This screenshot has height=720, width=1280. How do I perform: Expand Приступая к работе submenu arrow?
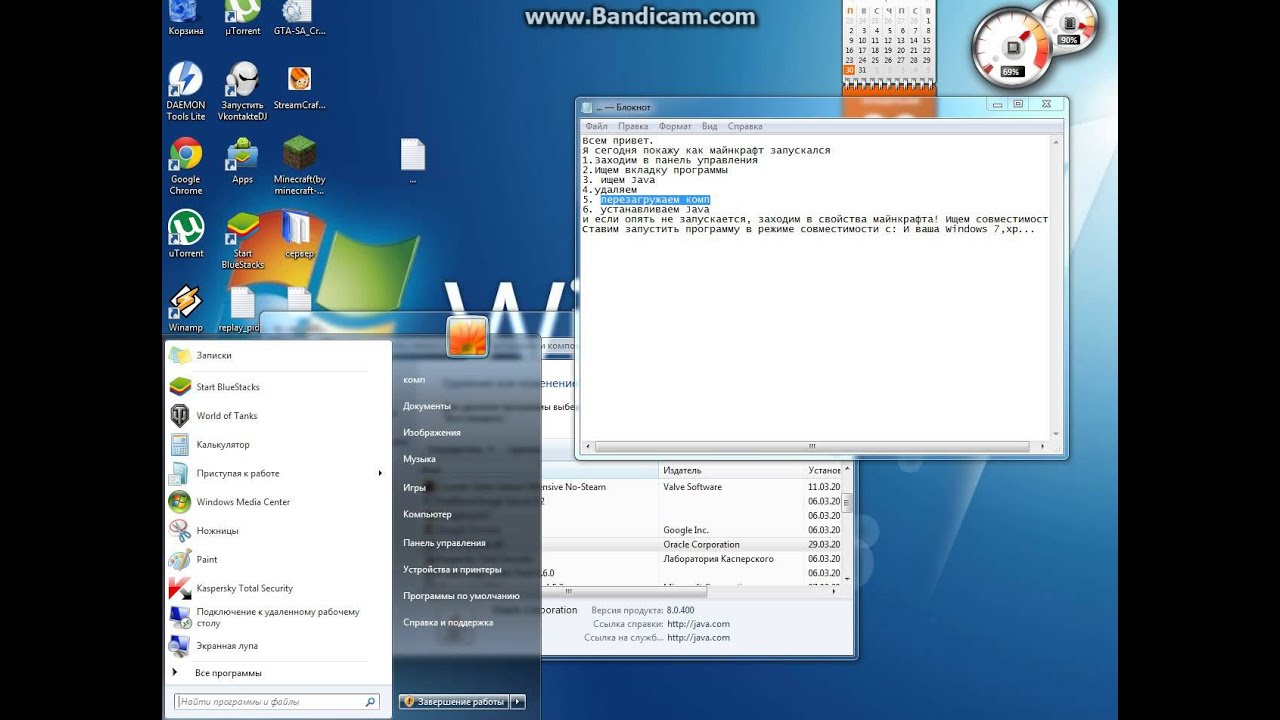click(x=380, y=474)
